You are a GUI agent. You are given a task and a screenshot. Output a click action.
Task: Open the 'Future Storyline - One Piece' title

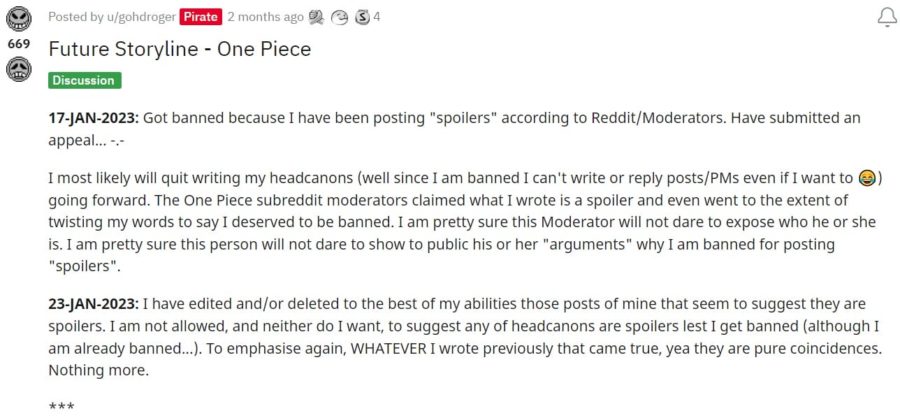pyautogui.click(x=180, y=49)
